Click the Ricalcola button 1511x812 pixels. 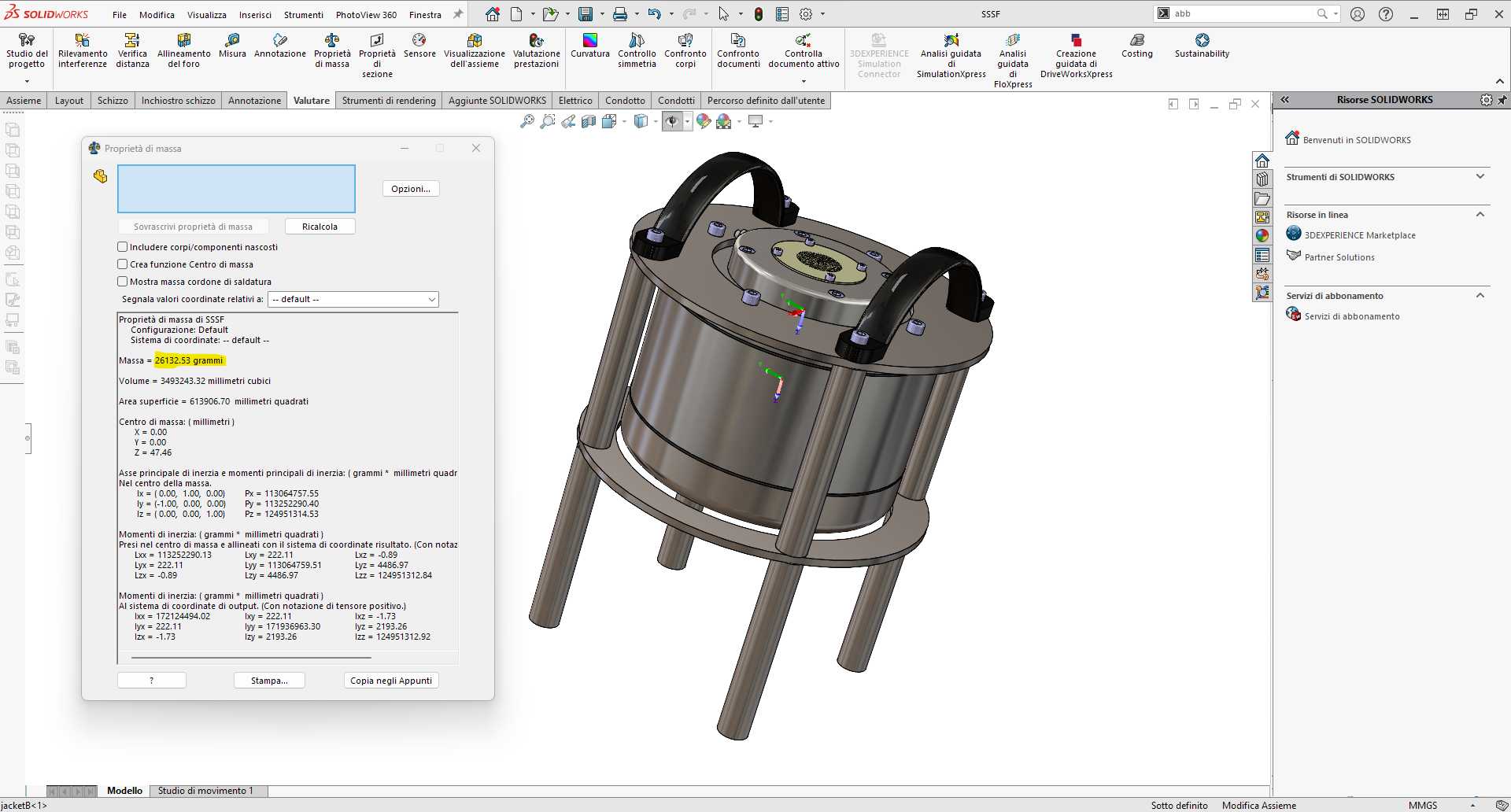320,227
